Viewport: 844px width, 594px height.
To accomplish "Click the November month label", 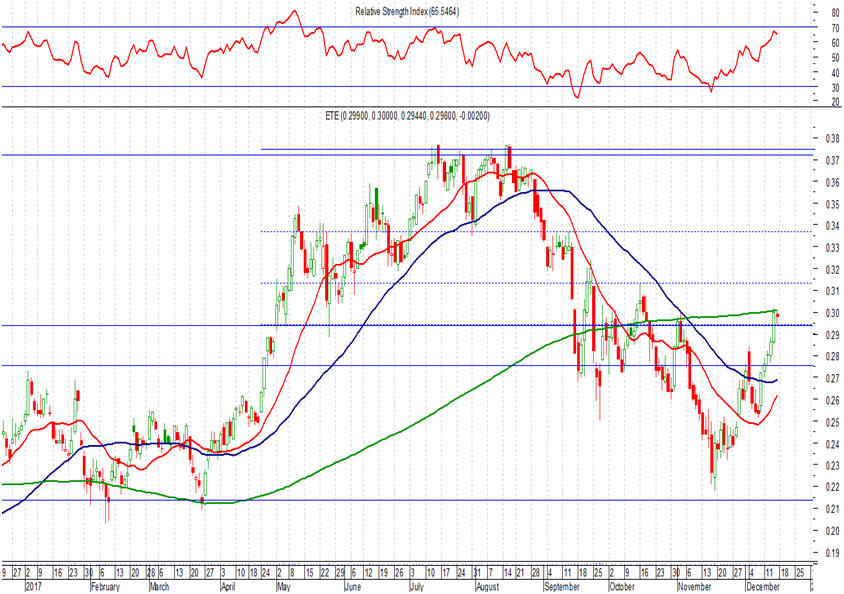I will (x=694, y=586).
